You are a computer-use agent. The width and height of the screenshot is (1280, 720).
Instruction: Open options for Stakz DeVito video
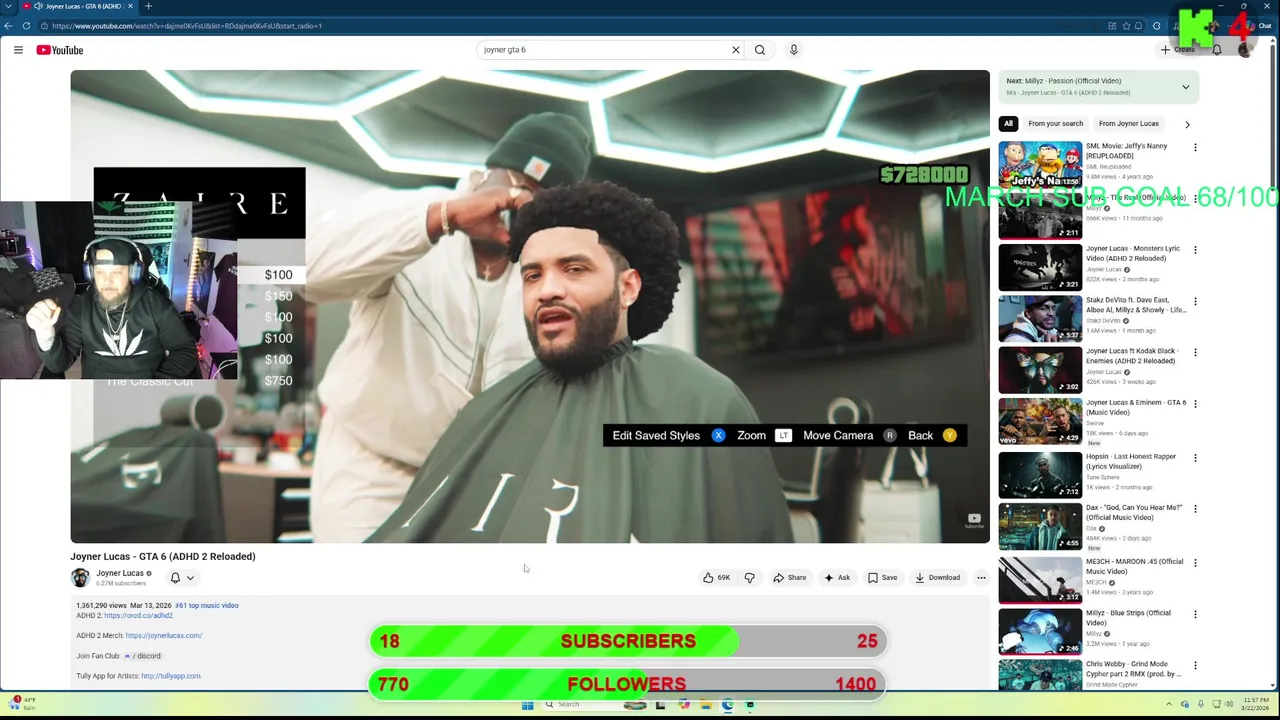(x=1195, y=301)
